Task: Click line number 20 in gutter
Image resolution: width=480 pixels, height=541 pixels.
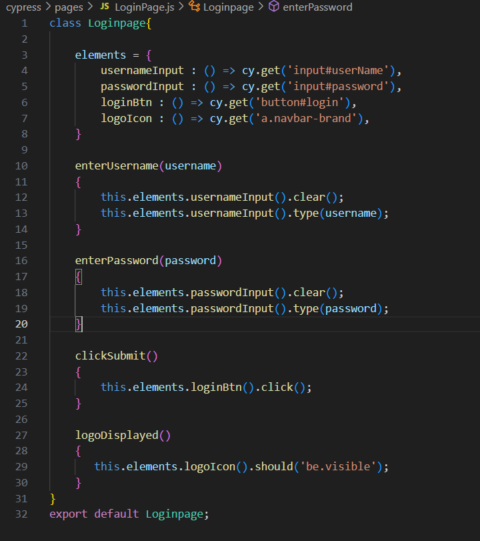Action: tap(21, 324)
